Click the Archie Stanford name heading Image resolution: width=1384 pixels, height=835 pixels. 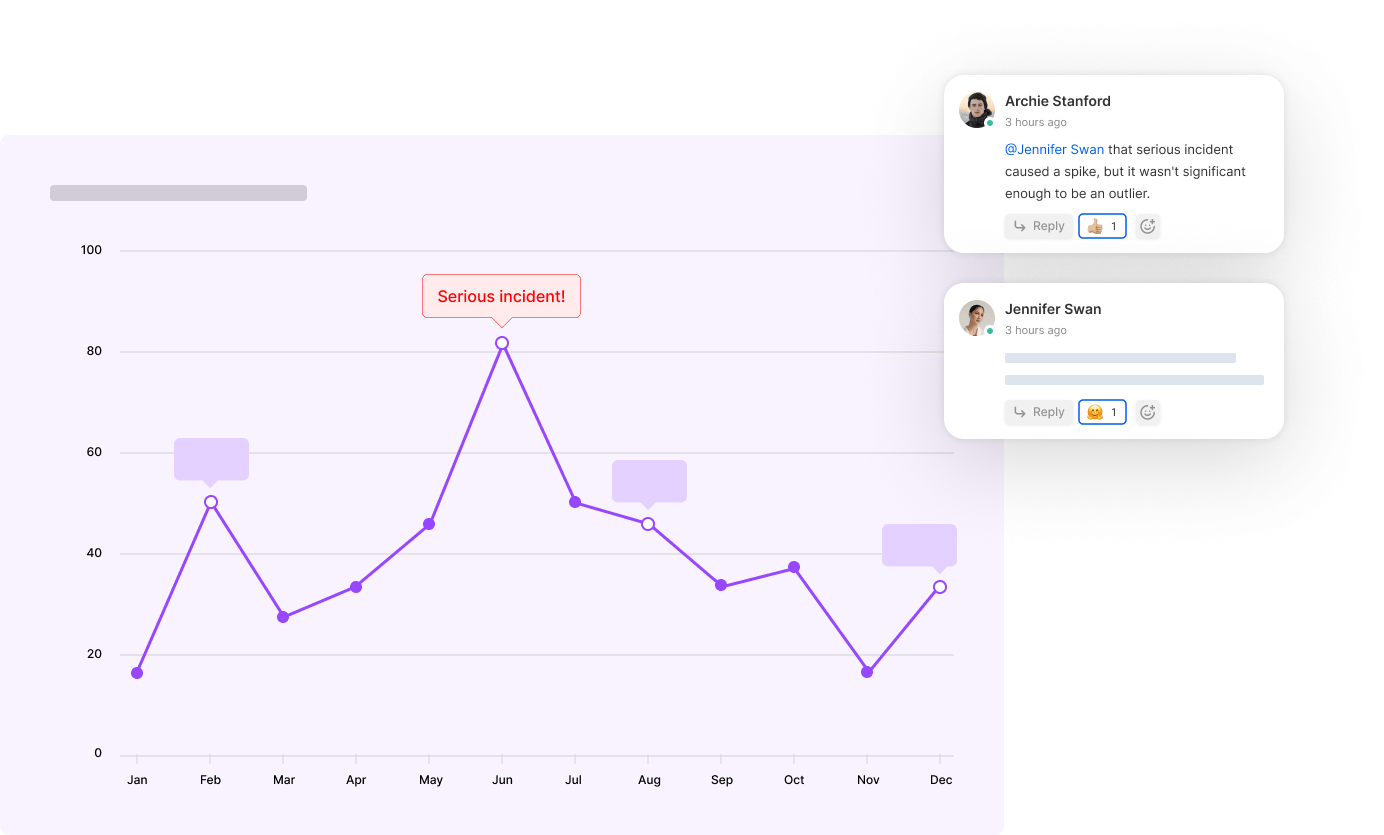[1058, 101]
